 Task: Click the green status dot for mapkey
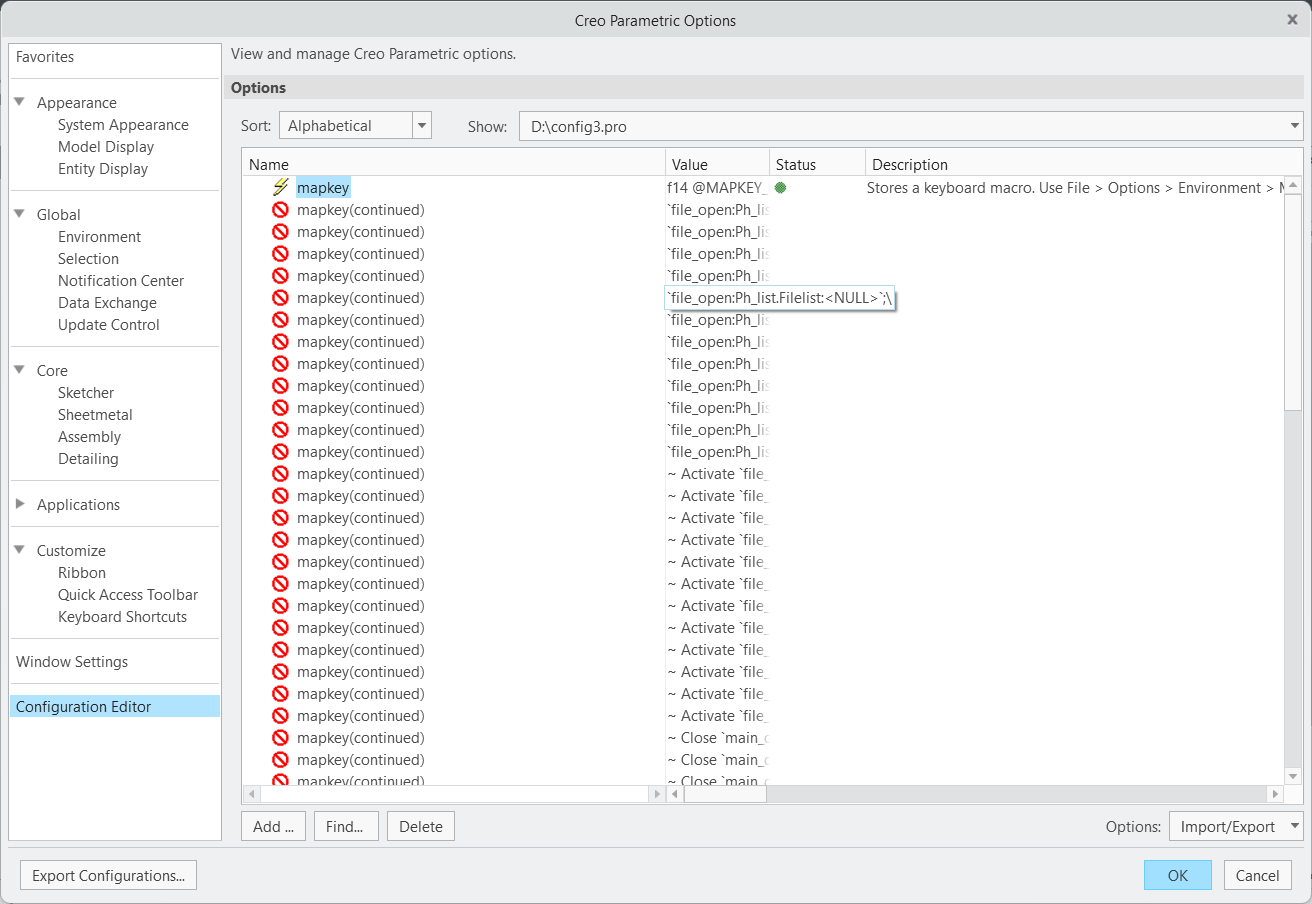coord(780,187)
